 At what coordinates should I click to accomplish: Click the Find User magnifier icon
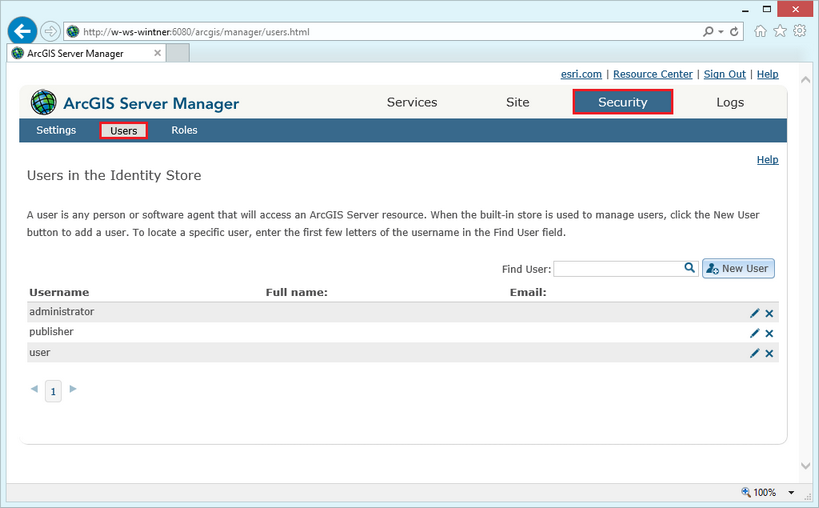pyautogui.click(x=689, y=268)
